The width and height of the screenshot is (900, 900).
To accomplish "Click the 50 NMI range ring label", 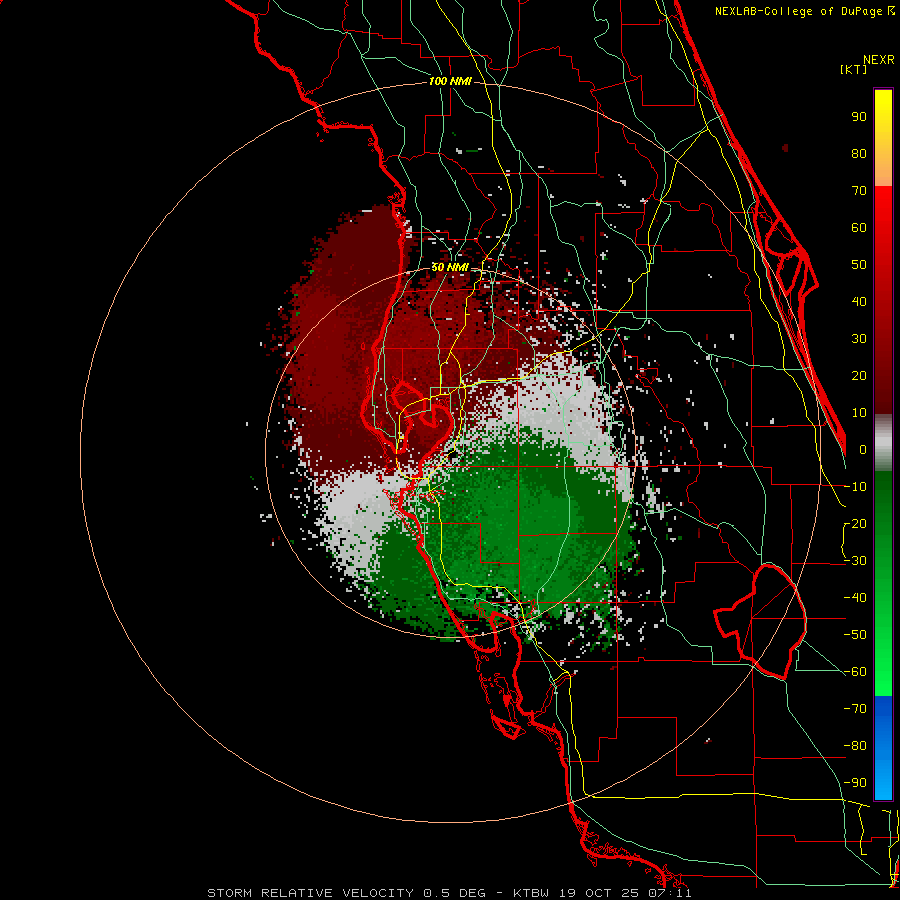I will [x=450, y=267].
